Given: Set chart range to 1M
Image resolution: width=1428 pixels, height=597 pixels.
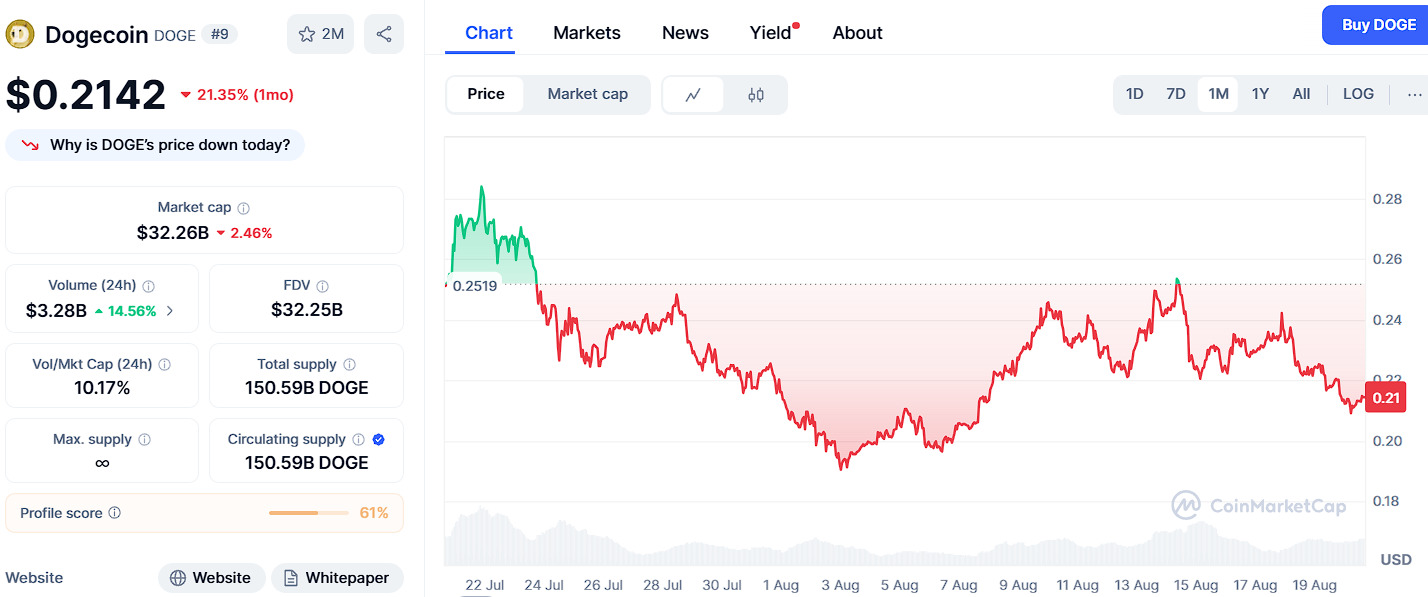Looking at the screenshot, I should [x=1218, y=94].
